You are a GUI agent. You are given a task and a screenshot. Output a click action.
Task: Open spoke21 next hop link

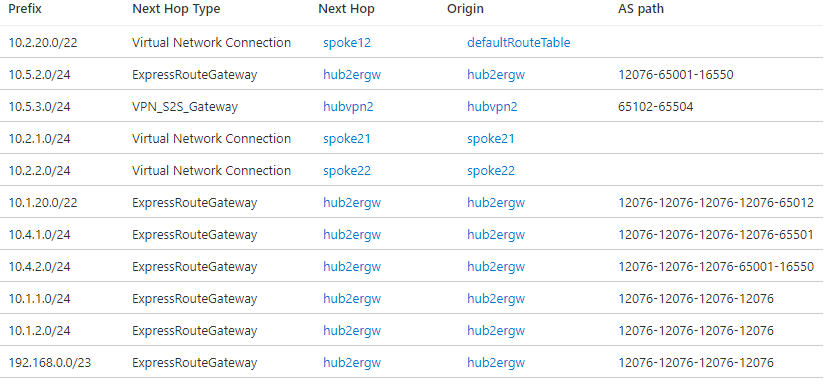point(347,139)
